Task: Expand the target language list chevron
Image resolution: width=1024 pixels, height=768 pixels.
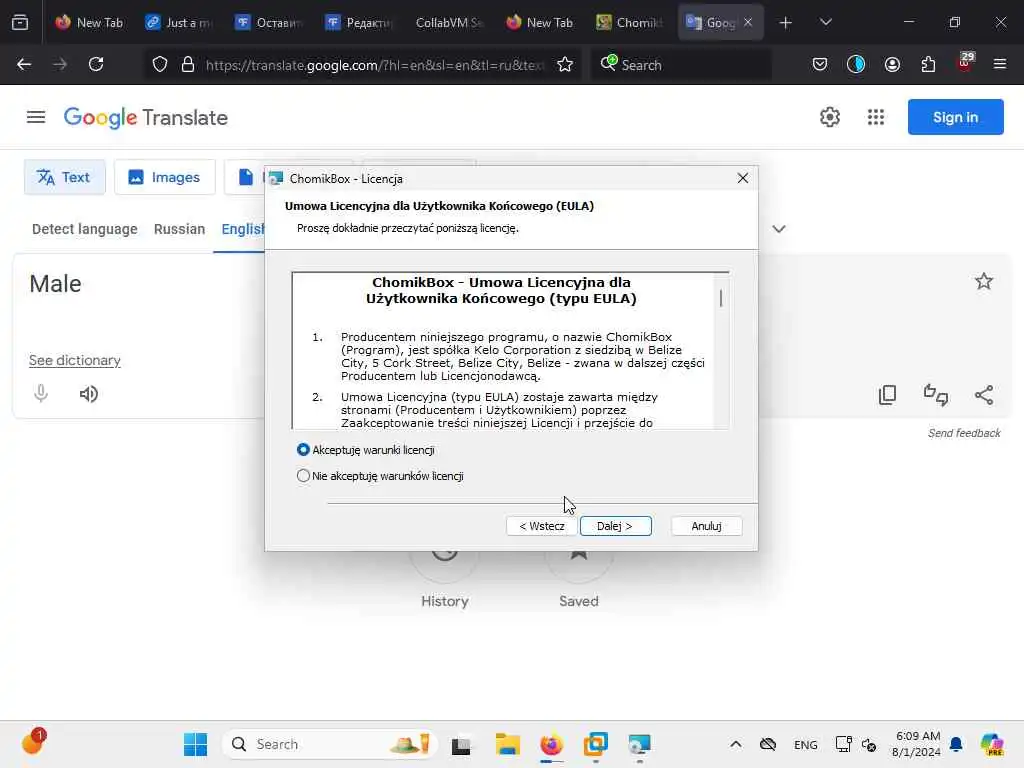Action: click(778, 229)
